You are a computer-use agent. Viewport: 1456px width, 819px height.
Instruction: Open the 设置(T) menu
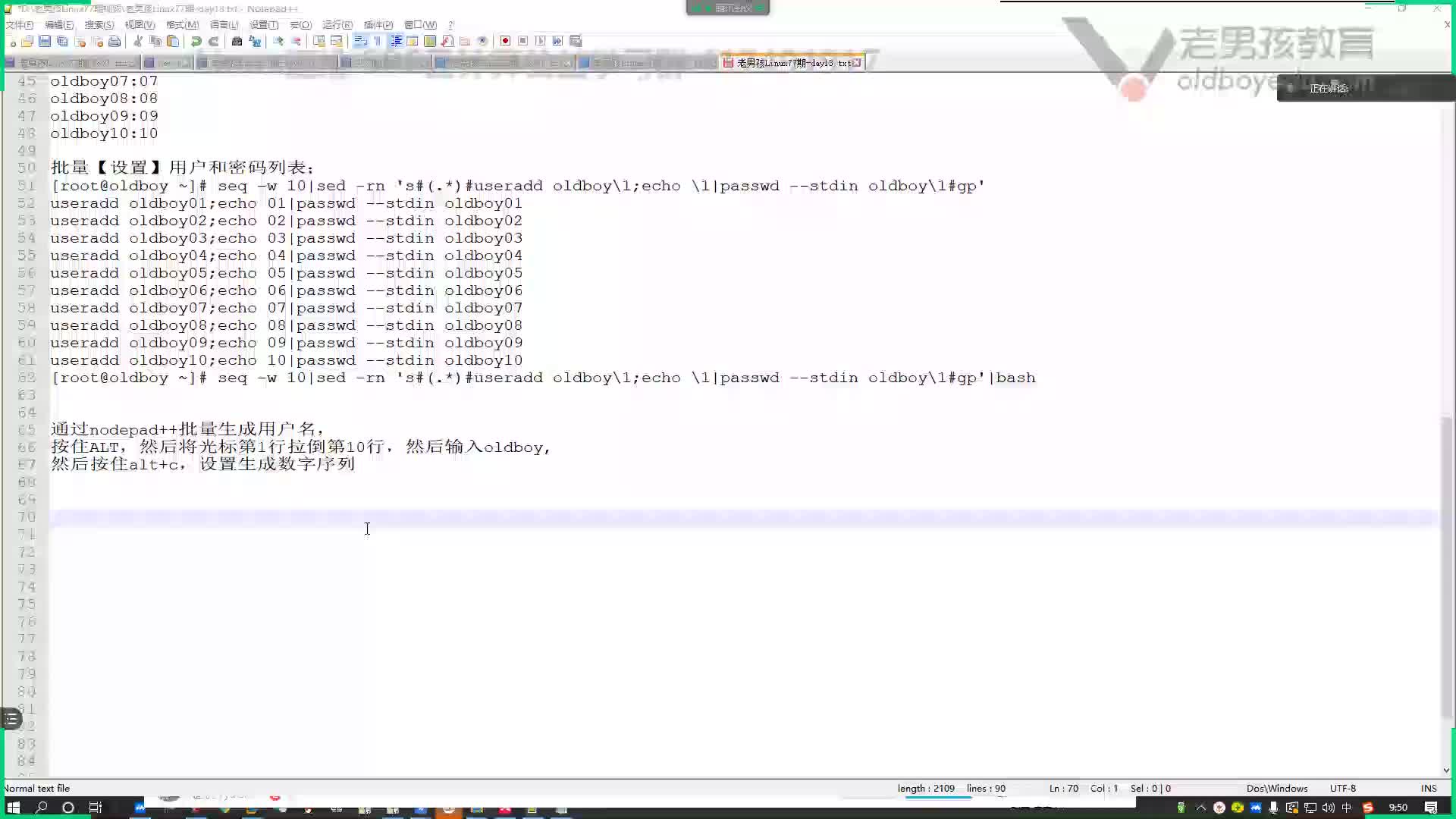264,25
